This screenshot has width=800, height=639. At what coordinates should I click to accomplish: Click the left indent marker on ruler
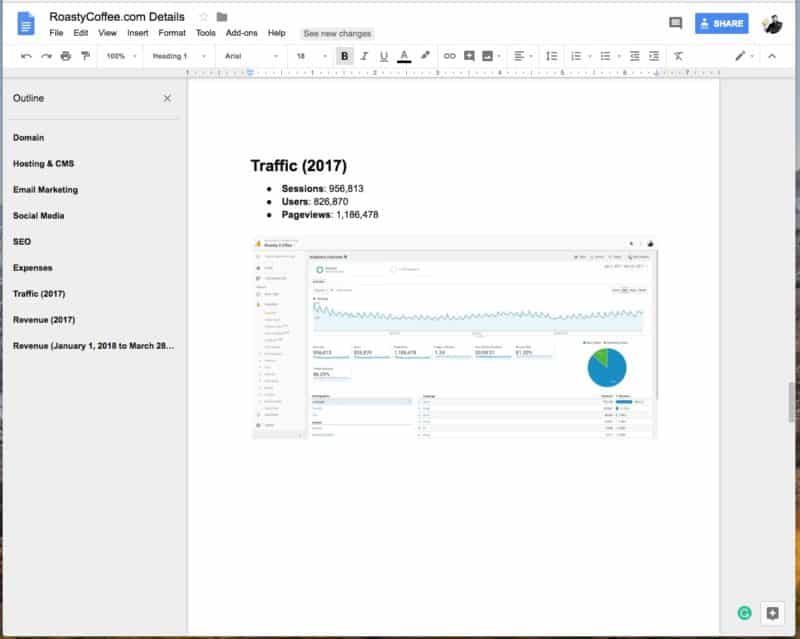(x=250, y=73)
